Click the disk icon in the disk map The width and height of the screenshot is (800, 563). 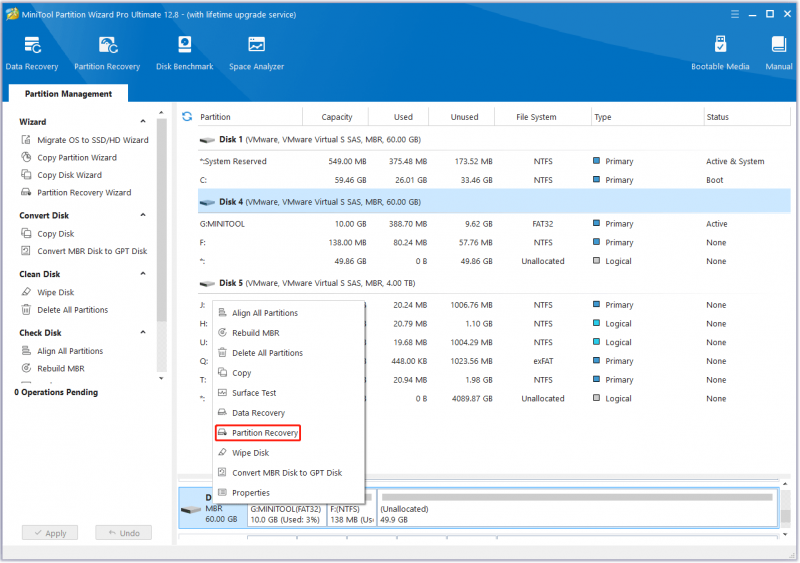pos(191,509)
